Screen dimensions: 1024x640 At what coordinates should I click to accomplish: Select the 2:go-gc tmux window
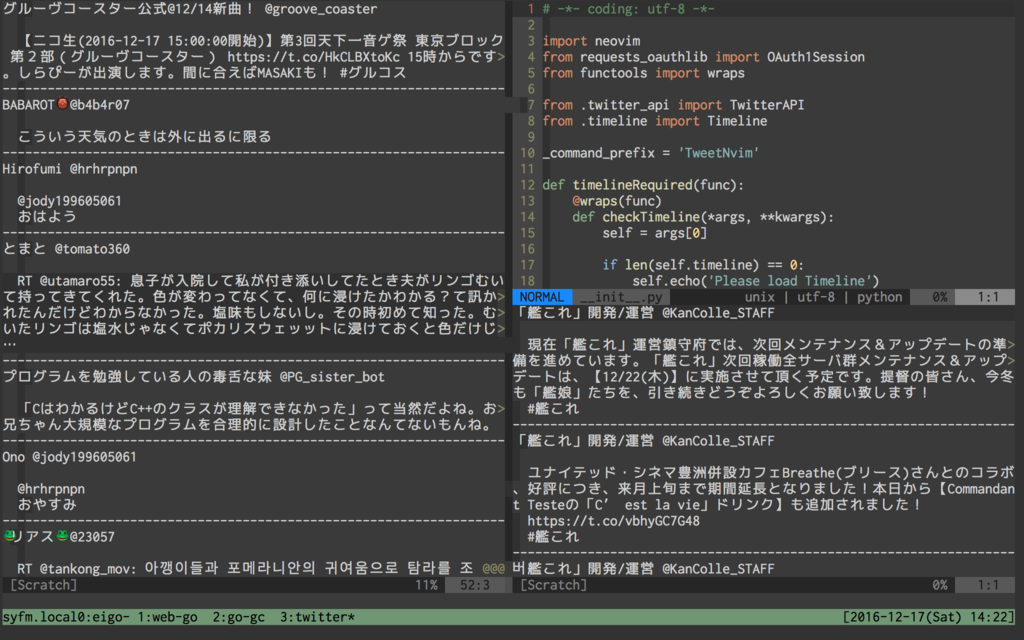[238, 616]
